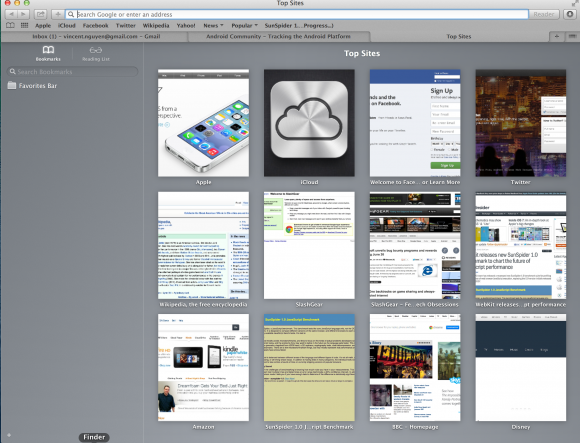Open the Amazon top site thumbnail
This screenshot has width=580, height=443.
tap(203, 368)
